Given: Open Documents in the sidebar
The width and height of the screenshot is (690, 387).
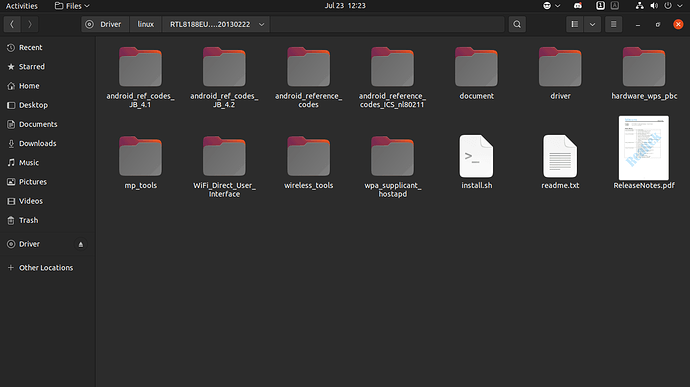Looking at the screenshot, I should click(48, 124).
